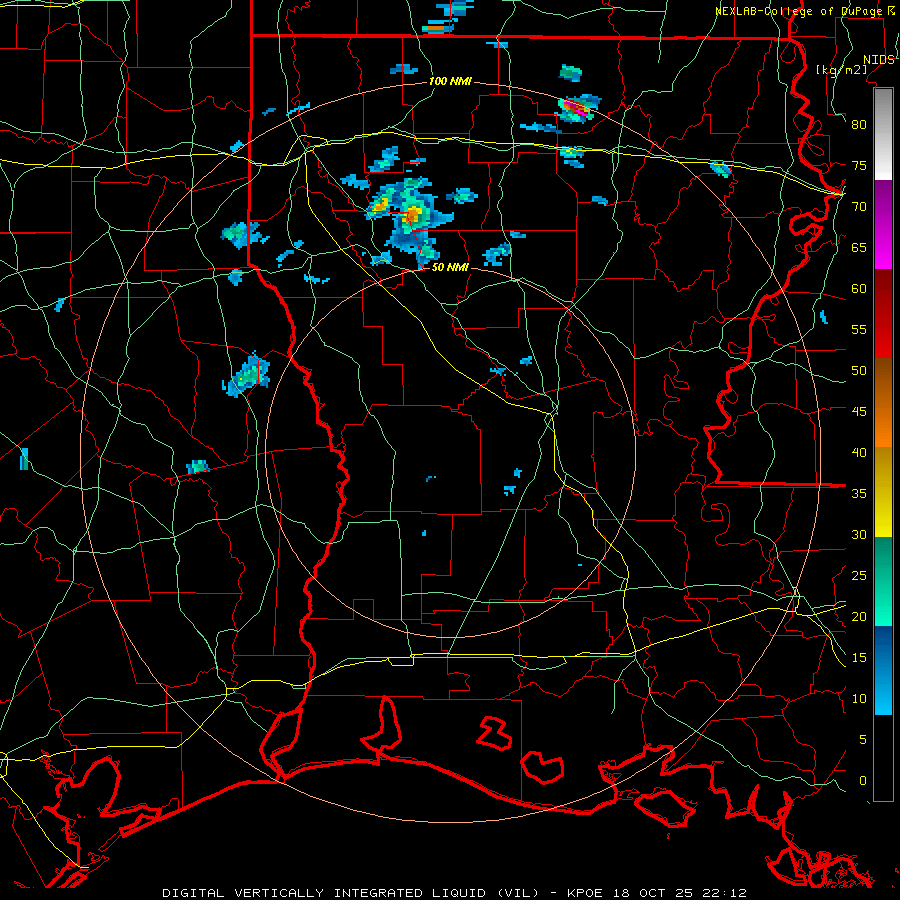The width and height of the screenshot is (900, 900).
Task: Click the legend value 65
Action: click(859, 247)
